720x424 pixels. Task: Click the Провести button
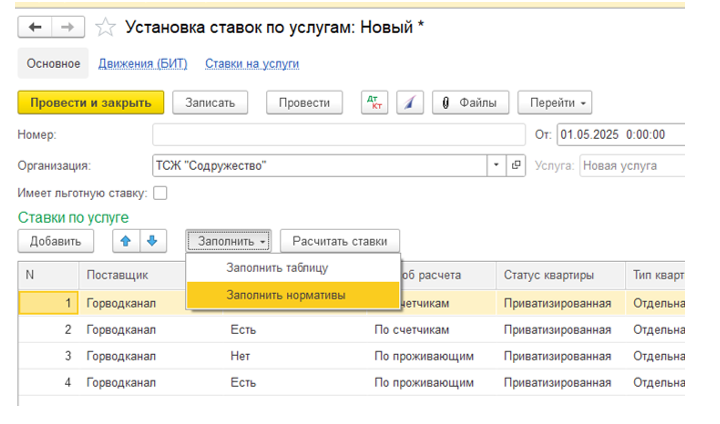click(304, 102)
